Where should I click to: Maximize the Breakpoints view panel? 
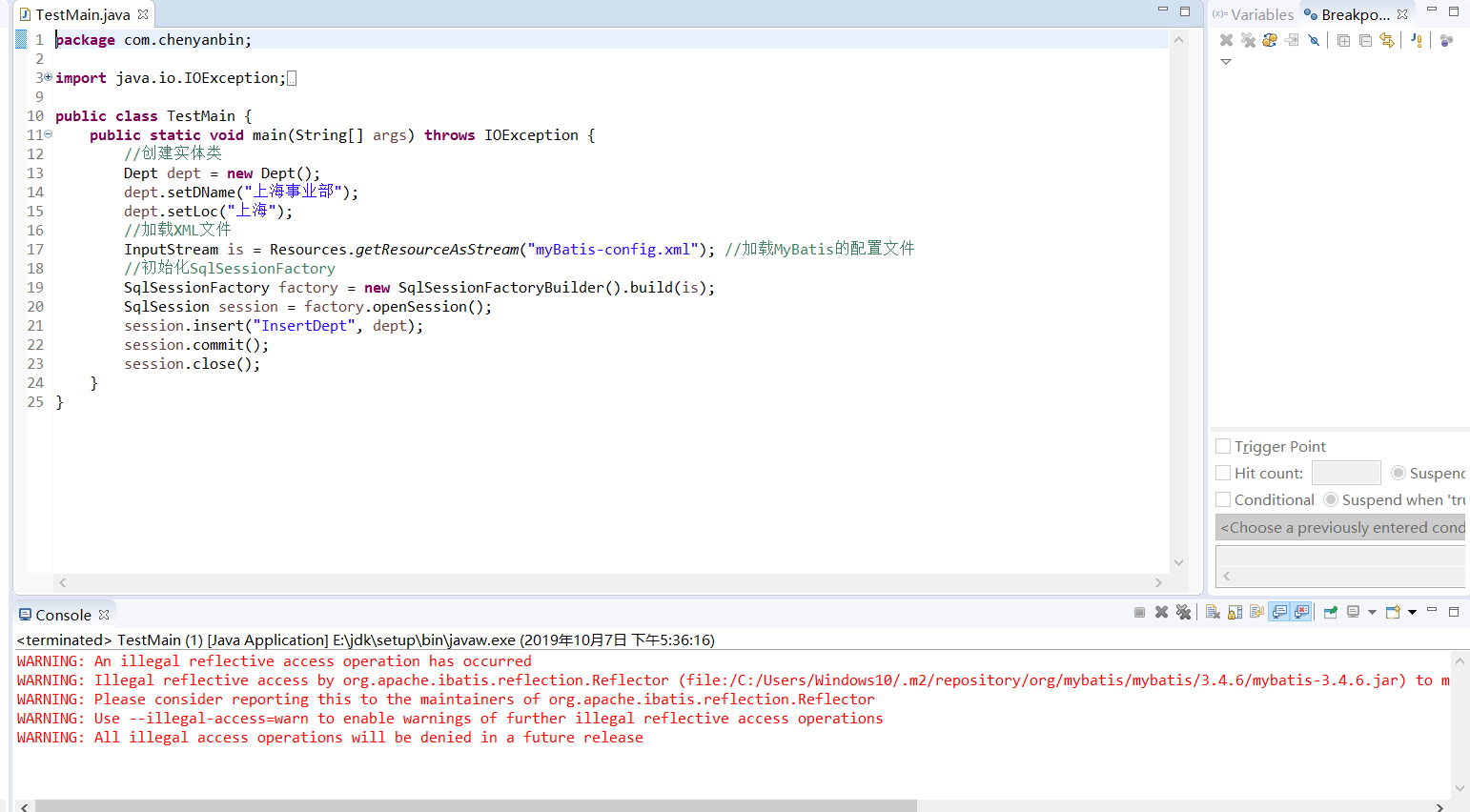(x=1454, y=11)
